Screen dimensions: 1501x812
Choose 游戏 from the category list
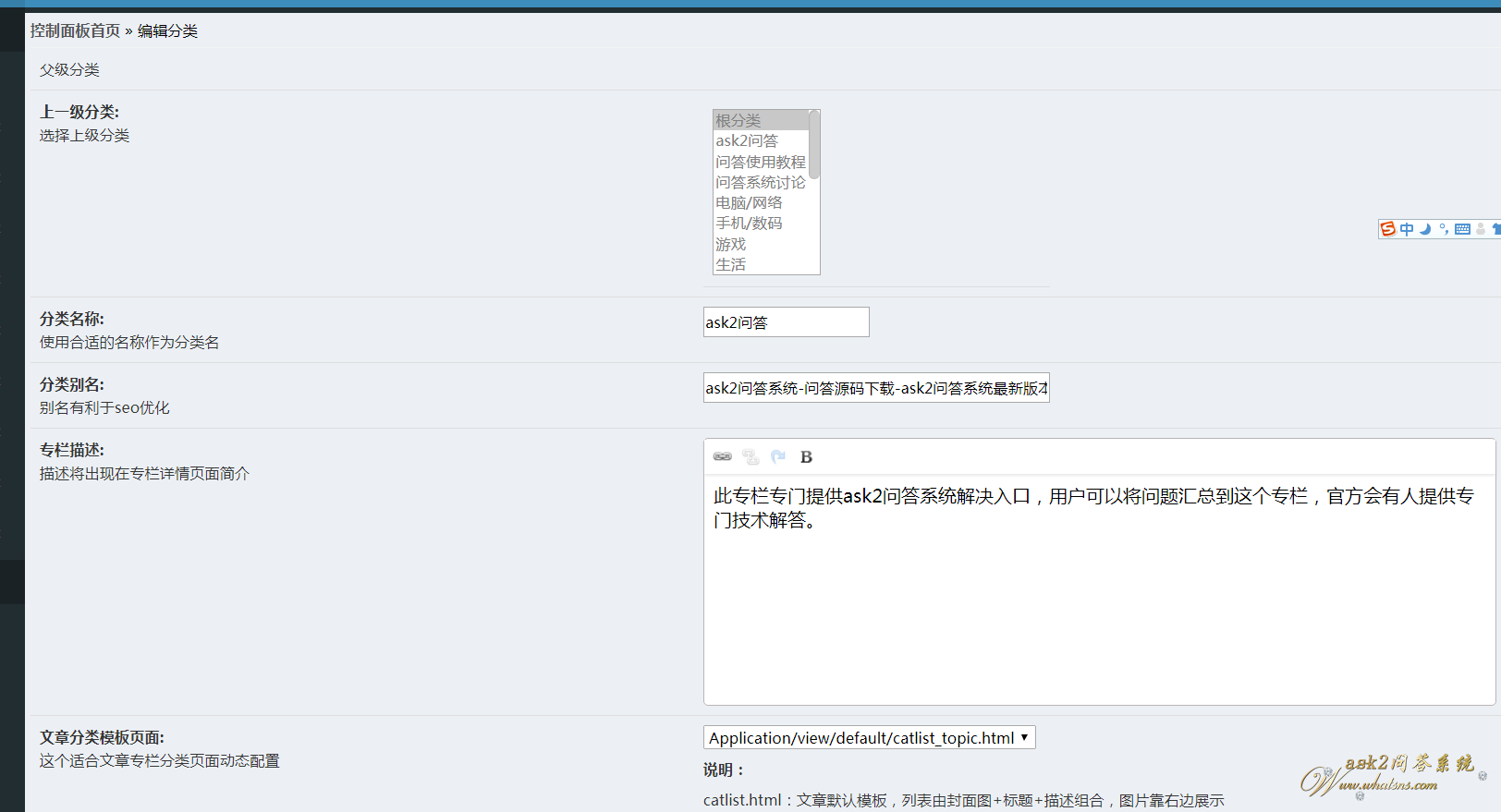pyautogui.click(x=730, y=244)
